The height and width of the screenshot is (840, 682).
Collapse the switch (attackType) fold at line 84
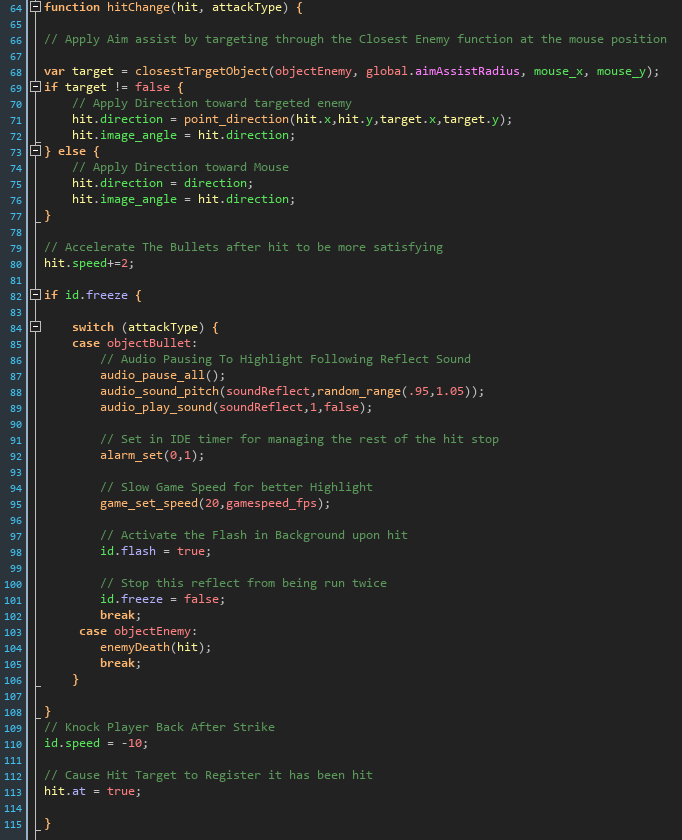coord(35,327)
